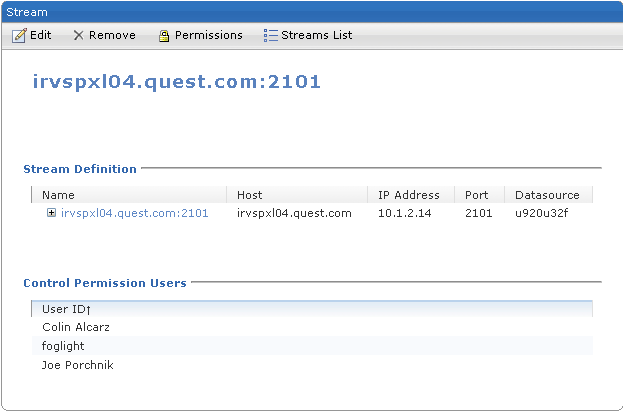Open the Permissions toolbar label
Viewport: 623px width, 412px height.
208,35
